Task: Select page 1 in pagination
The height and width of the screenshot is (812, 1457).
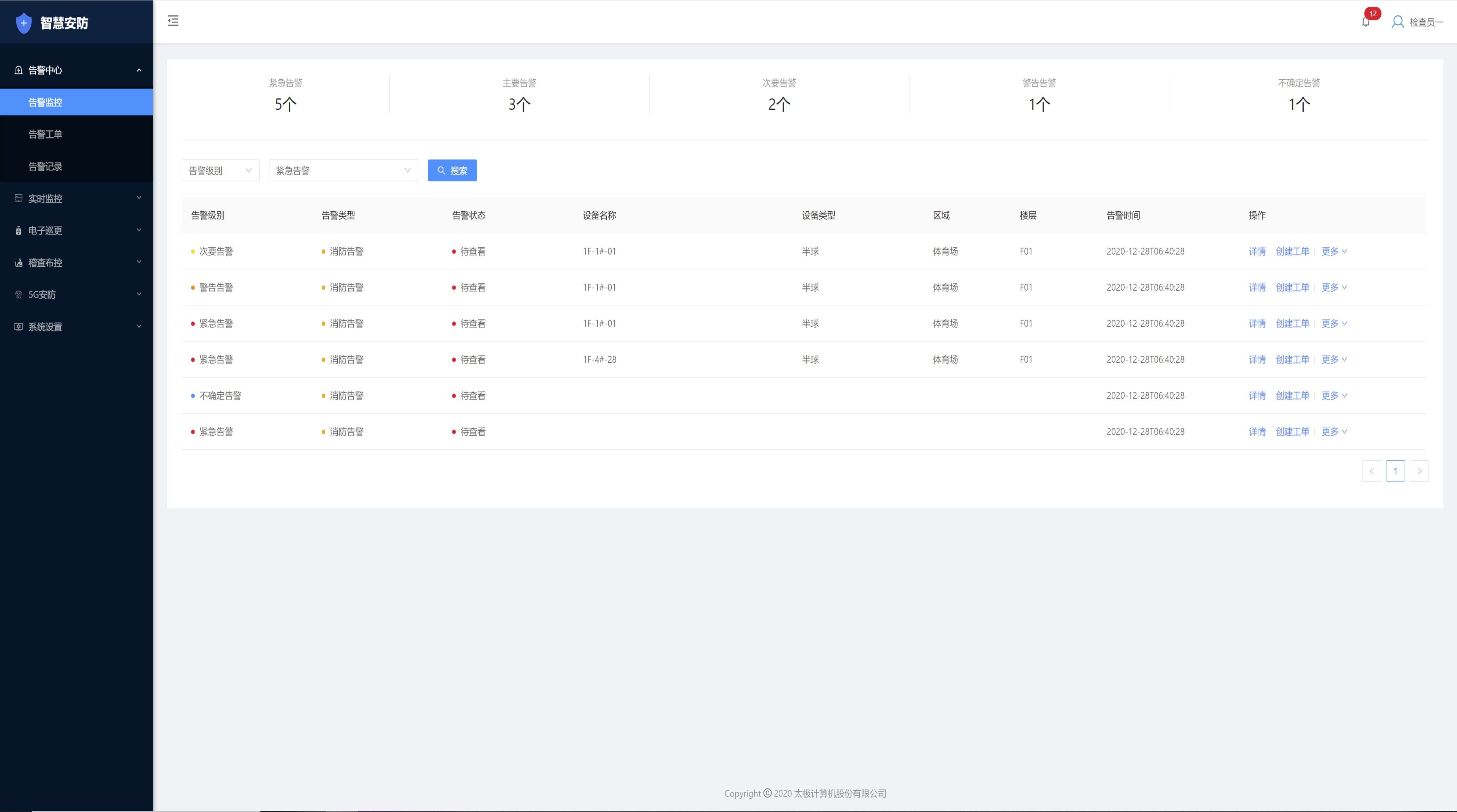Action: (x=1396, y=471)
